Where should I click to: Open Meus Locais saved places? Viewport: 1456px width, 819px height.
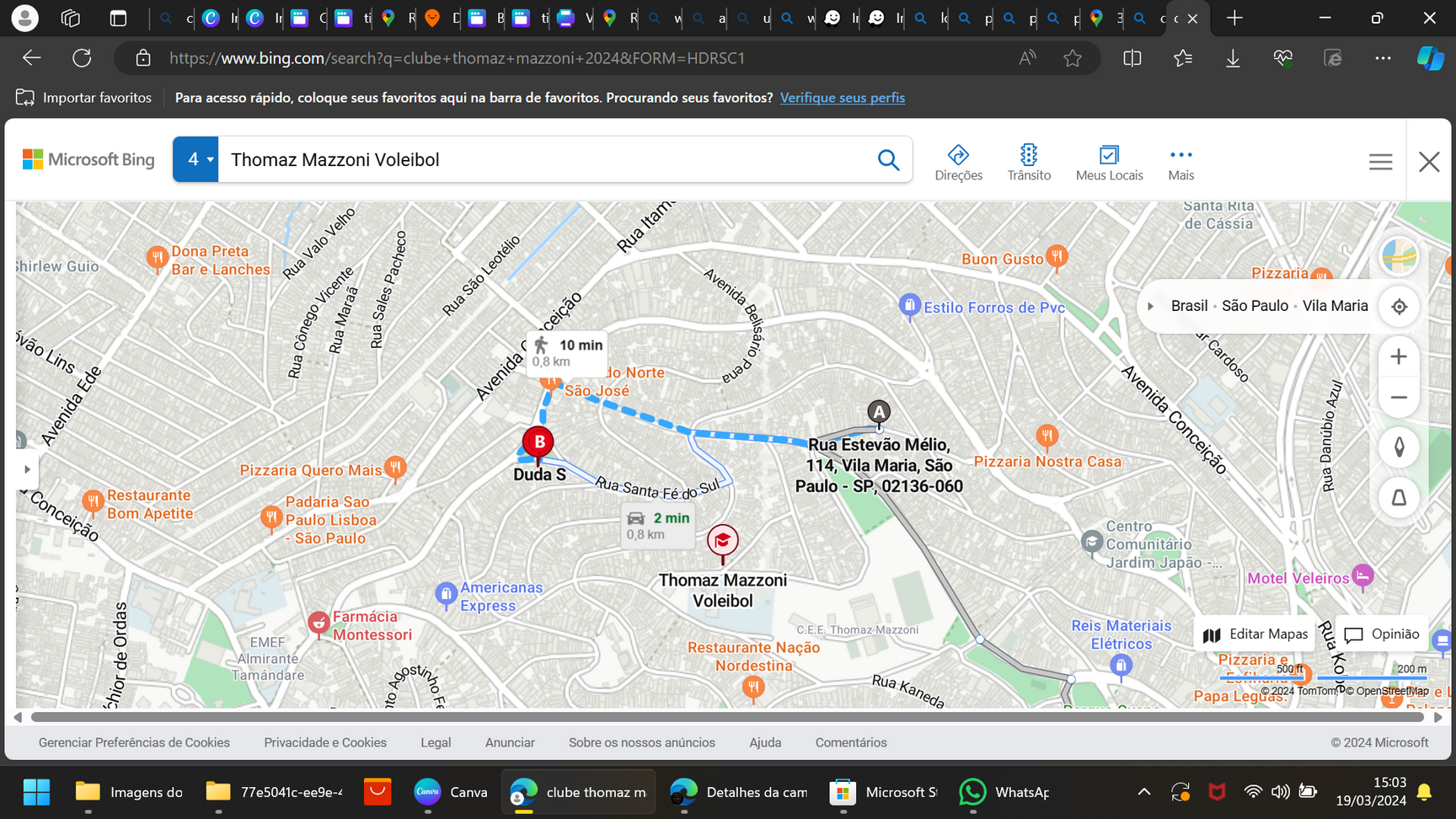pyautogui.click(x=1109, y=162)
